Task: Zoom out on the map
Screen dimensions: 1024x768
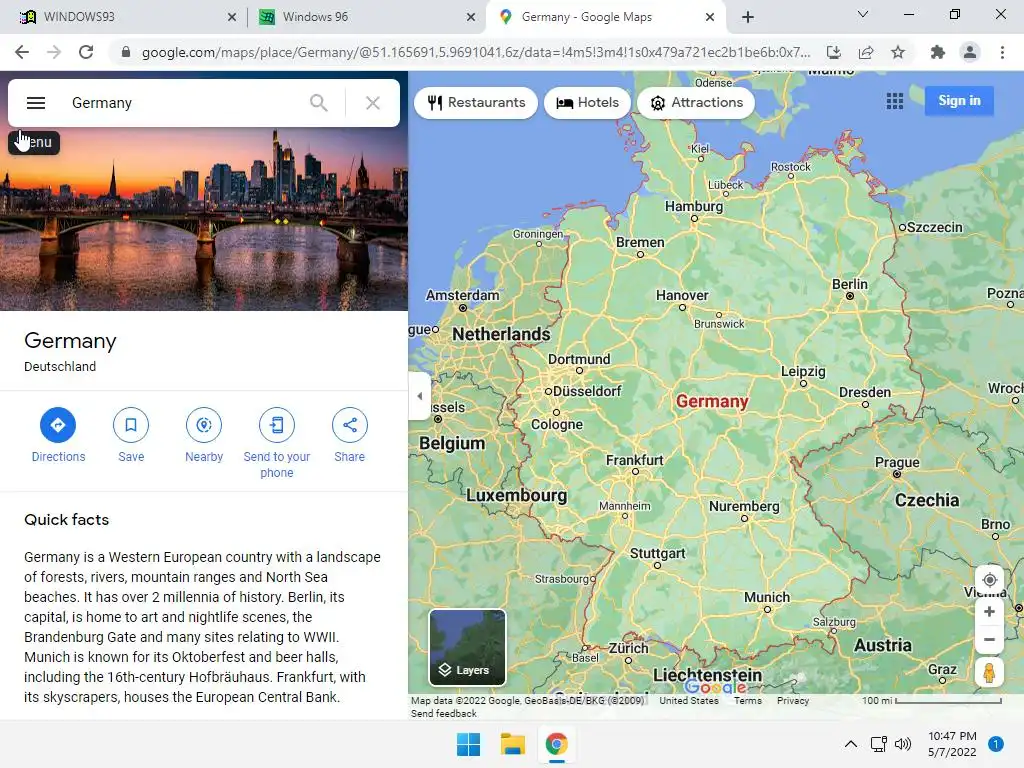Action: coord(989,639)
